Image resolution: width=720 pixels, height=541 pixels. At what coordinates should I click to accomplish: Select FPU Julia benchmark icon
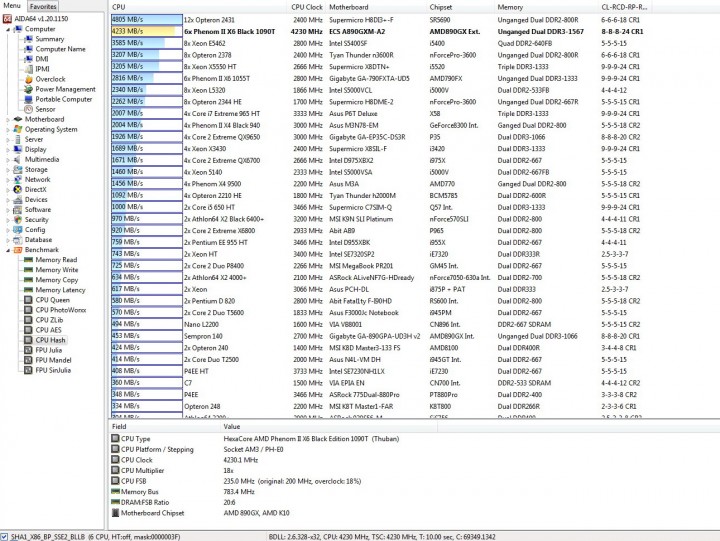(28, 350)
